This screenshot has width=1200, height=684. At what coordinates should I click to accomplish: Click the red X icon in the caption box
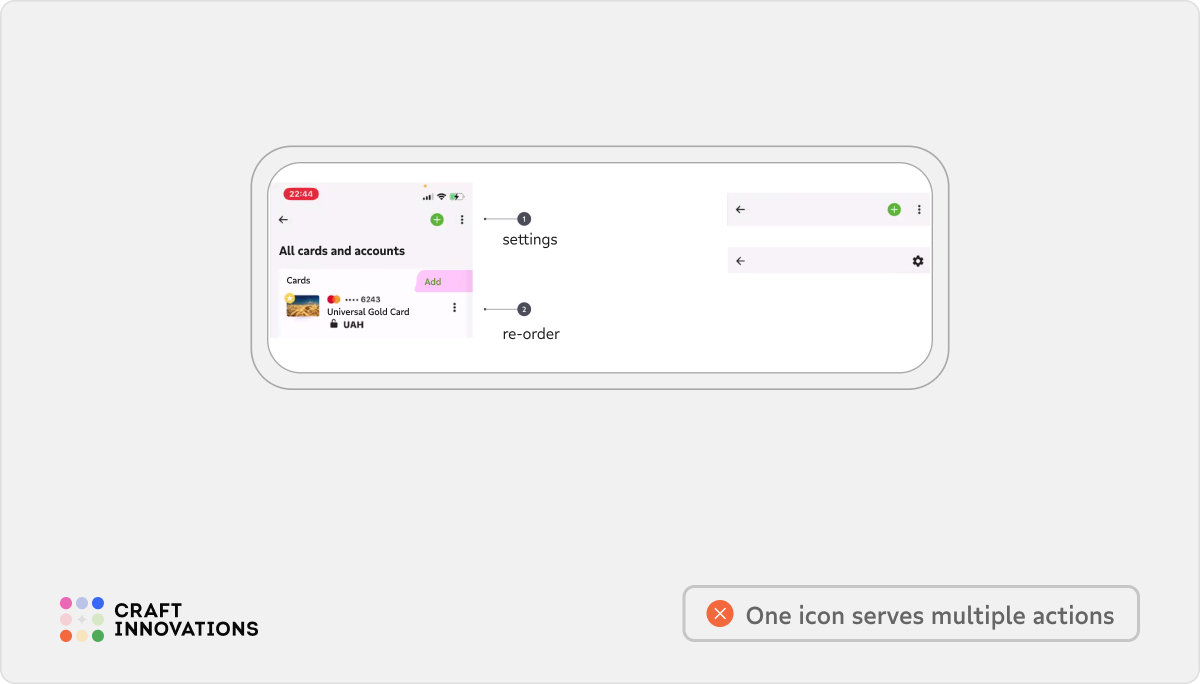click(719, 613)
